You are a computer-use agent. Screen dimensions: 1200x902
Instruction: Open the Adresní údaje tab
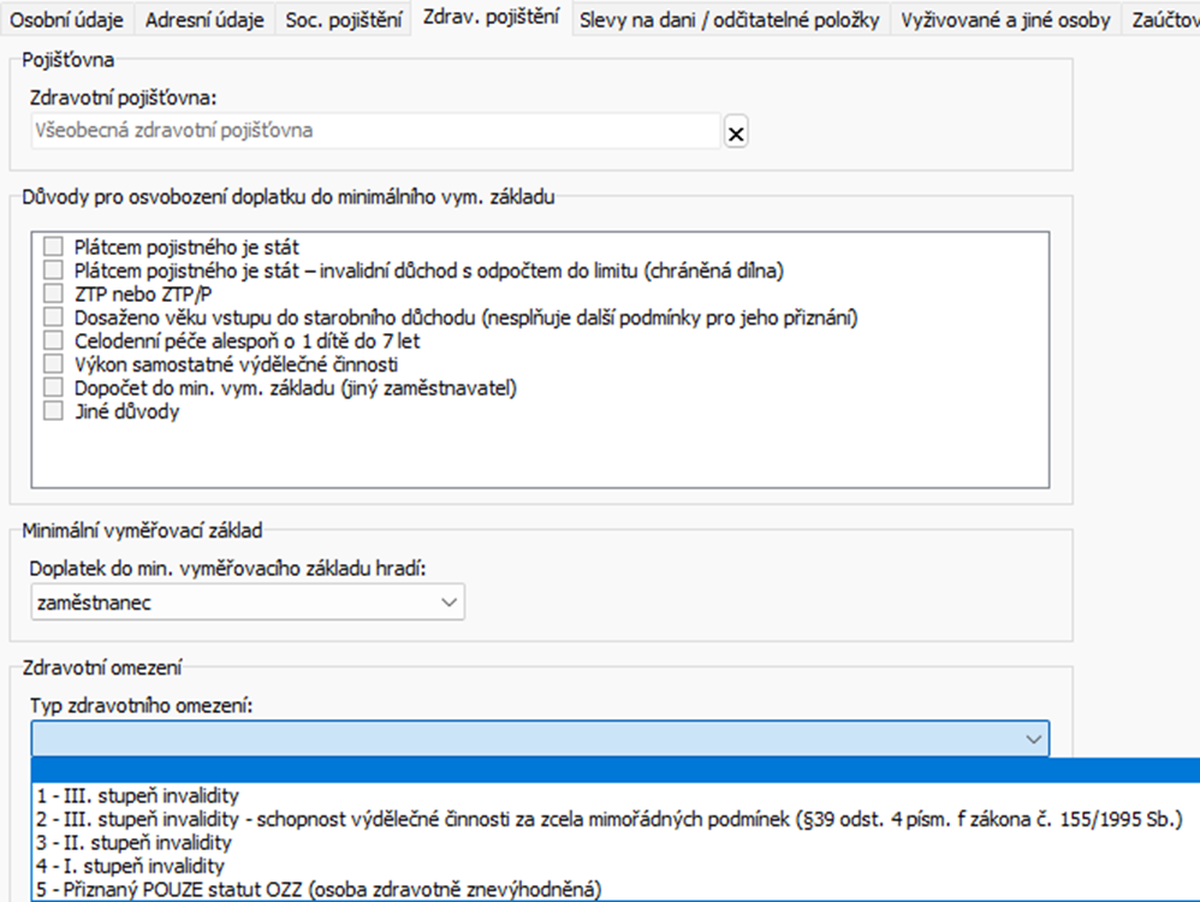(204, 20)
